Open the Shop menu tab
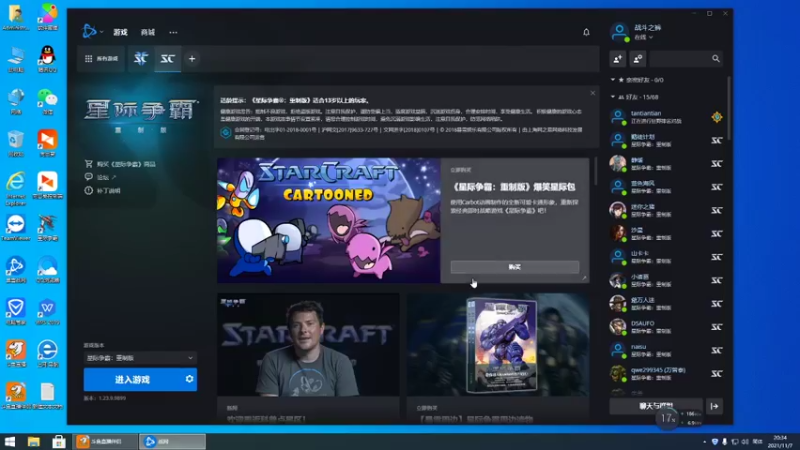 pos(148,32)
